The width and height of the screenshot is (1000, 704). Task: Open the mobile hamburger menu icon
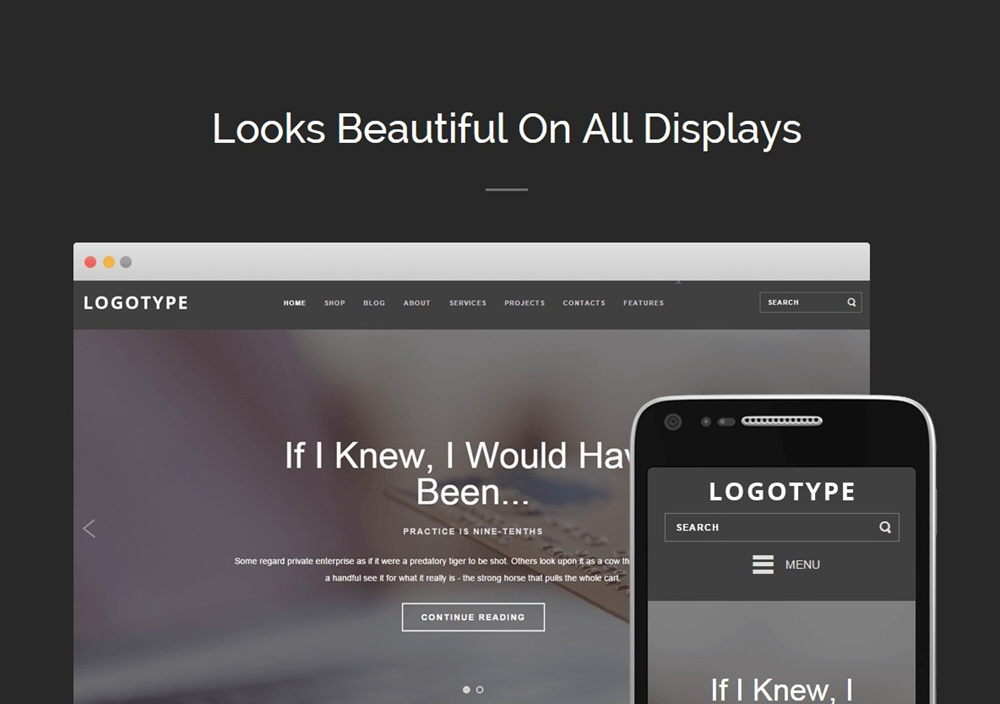click(x=763, y=564)
